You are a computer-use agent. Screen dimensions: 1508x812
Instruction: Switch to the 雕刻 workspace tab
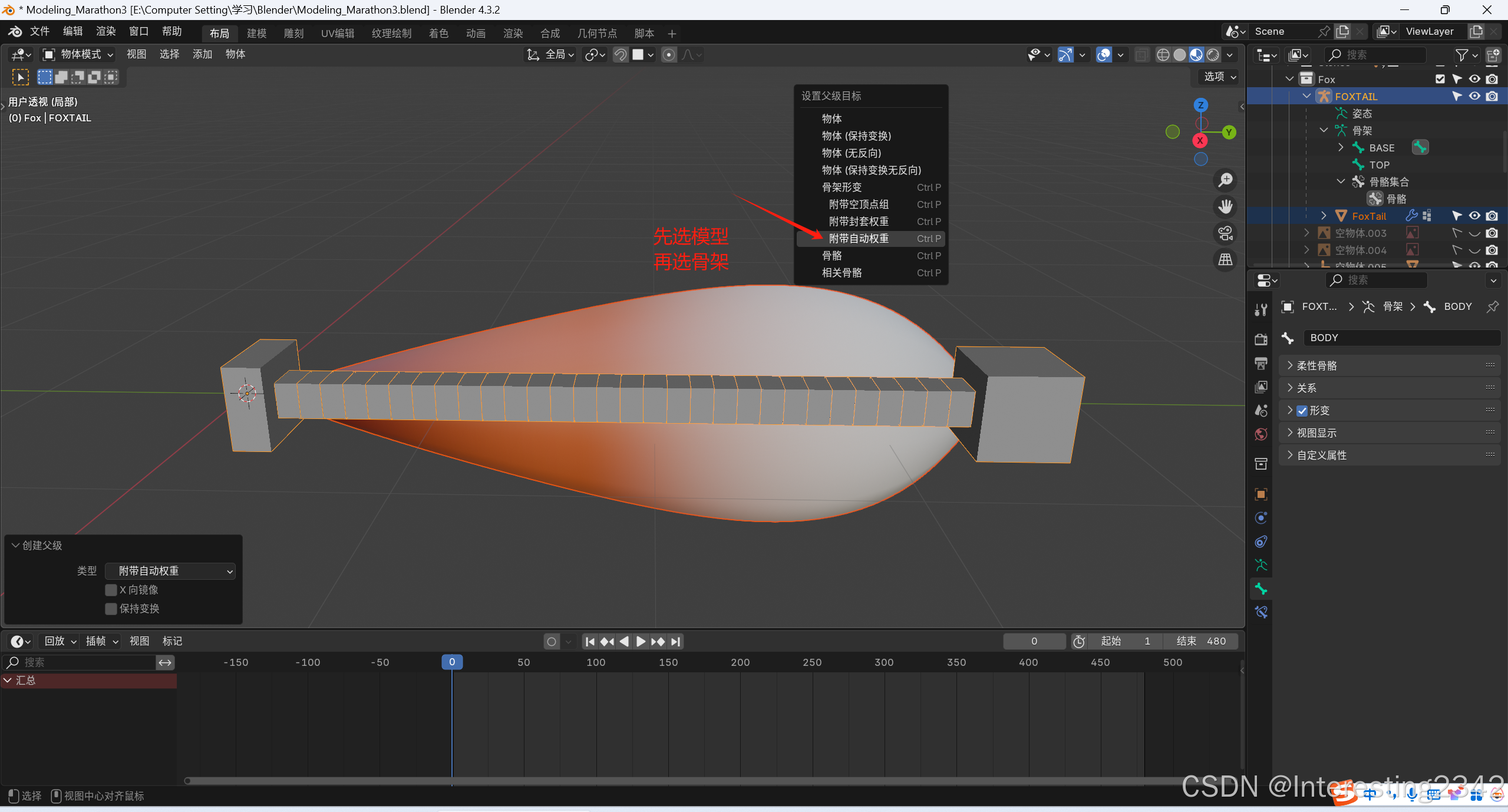tap(293, 33)
